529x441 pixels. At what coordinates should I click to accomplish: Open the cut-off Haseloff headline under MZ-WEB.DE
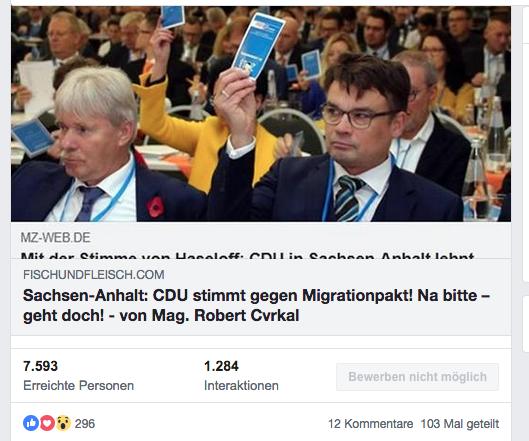(247, 255)
